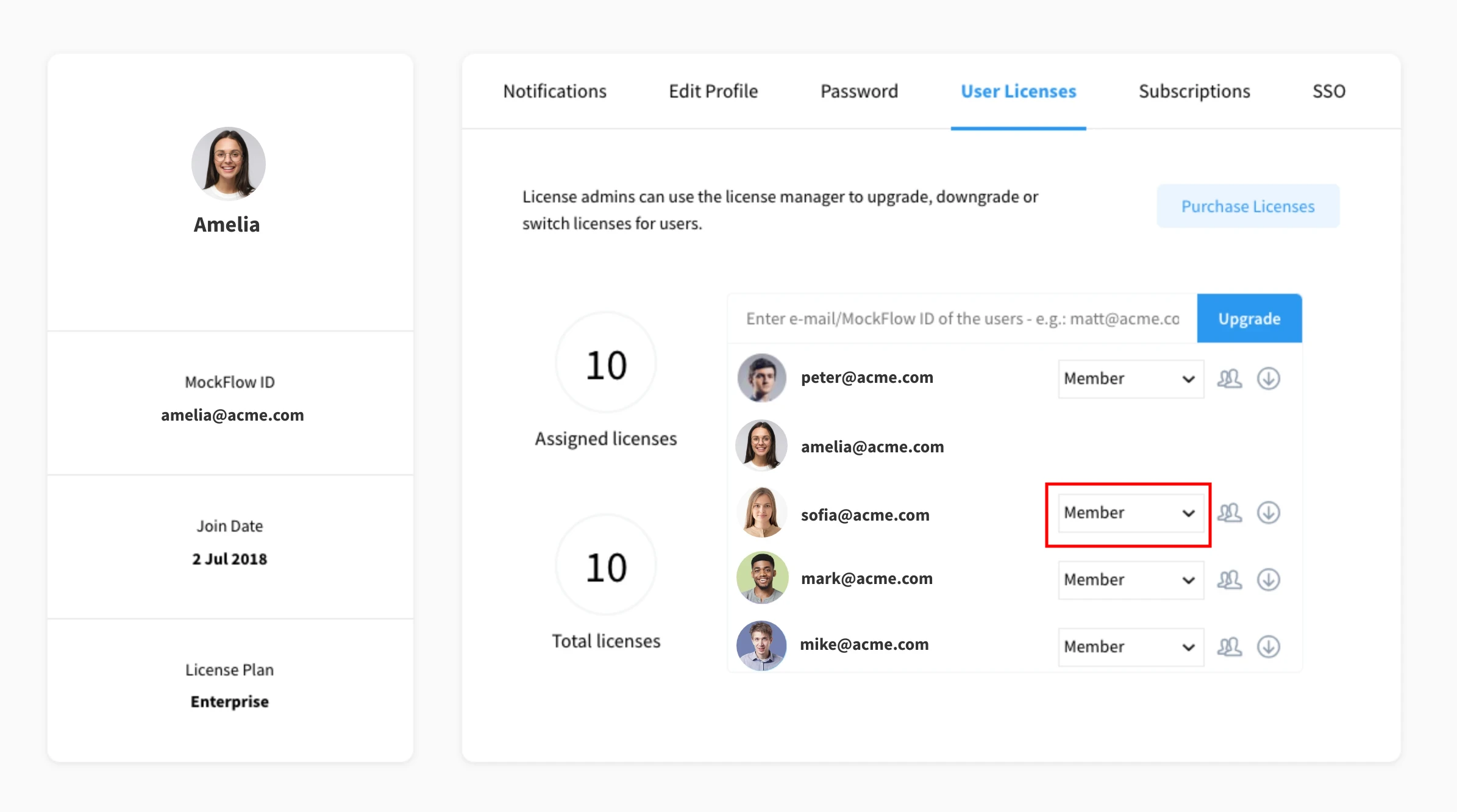1457x812 pixels.
Task: Expand the Member dropdown for peter@acme.com
Action: click(1131, 379)
